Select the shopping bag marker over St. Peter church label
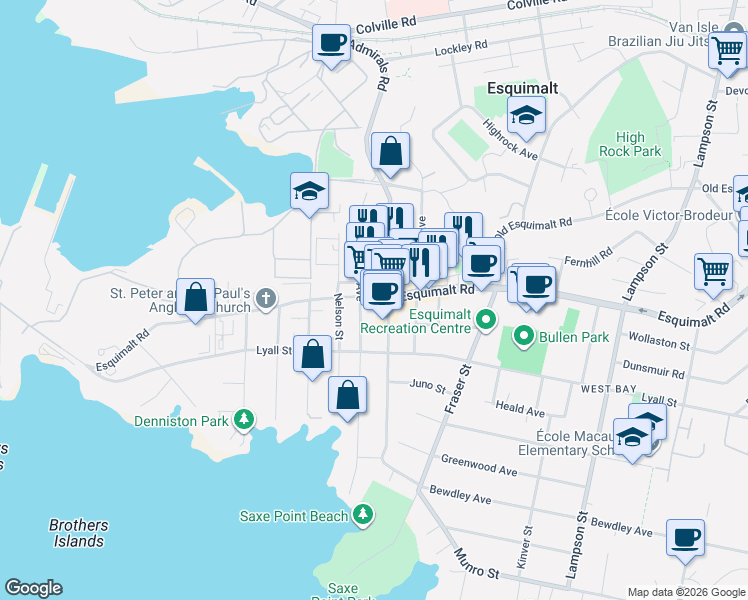The width and height of the screenshot is (748, 600). click(x=196, y=299)
